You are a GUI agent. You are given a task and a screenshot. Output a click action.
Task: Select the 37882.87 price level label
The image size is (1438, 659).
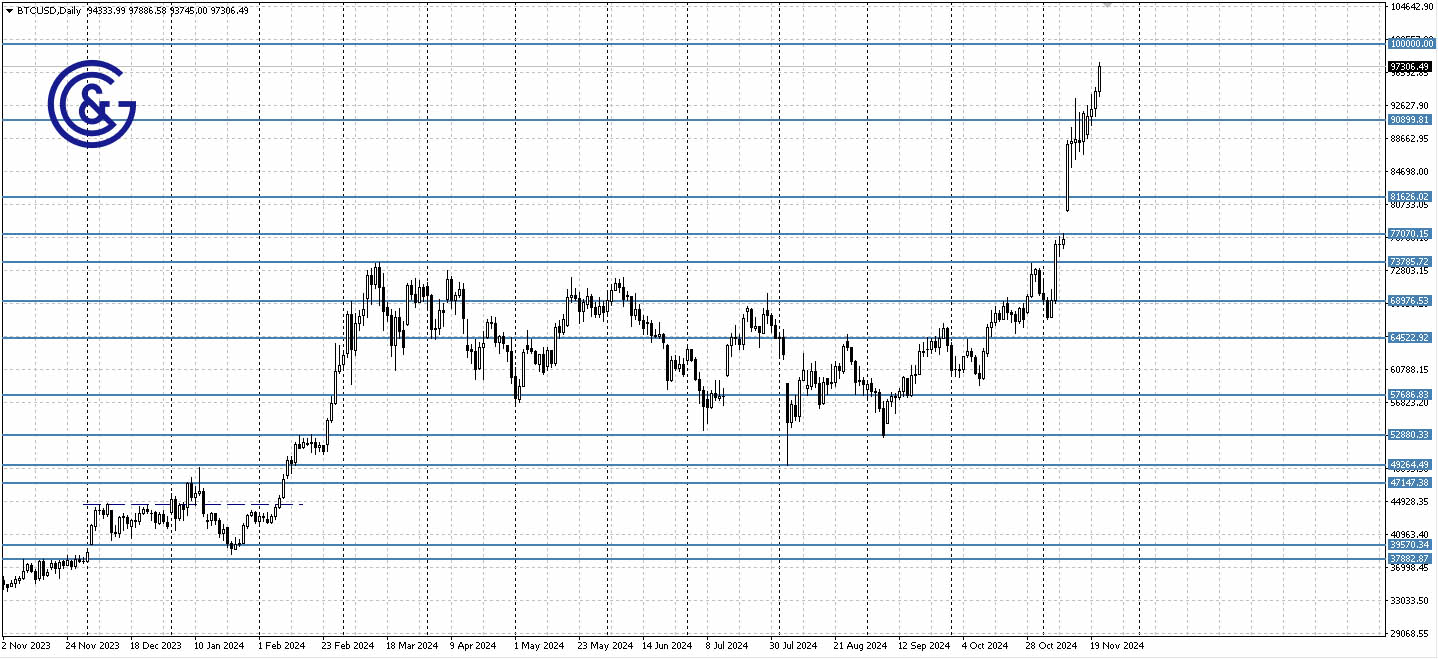click(x=1410, y=558)
